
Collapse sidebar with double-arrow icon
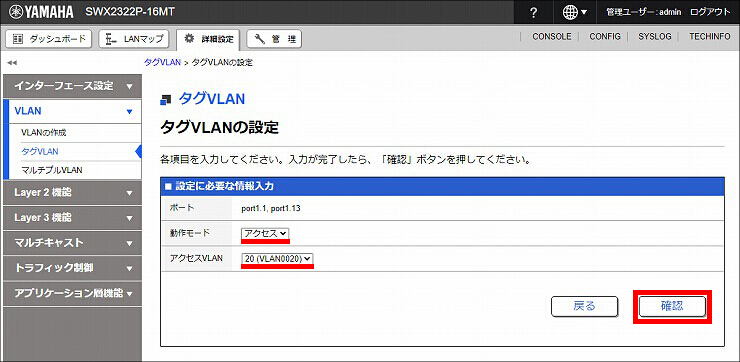tap(12, 62)
